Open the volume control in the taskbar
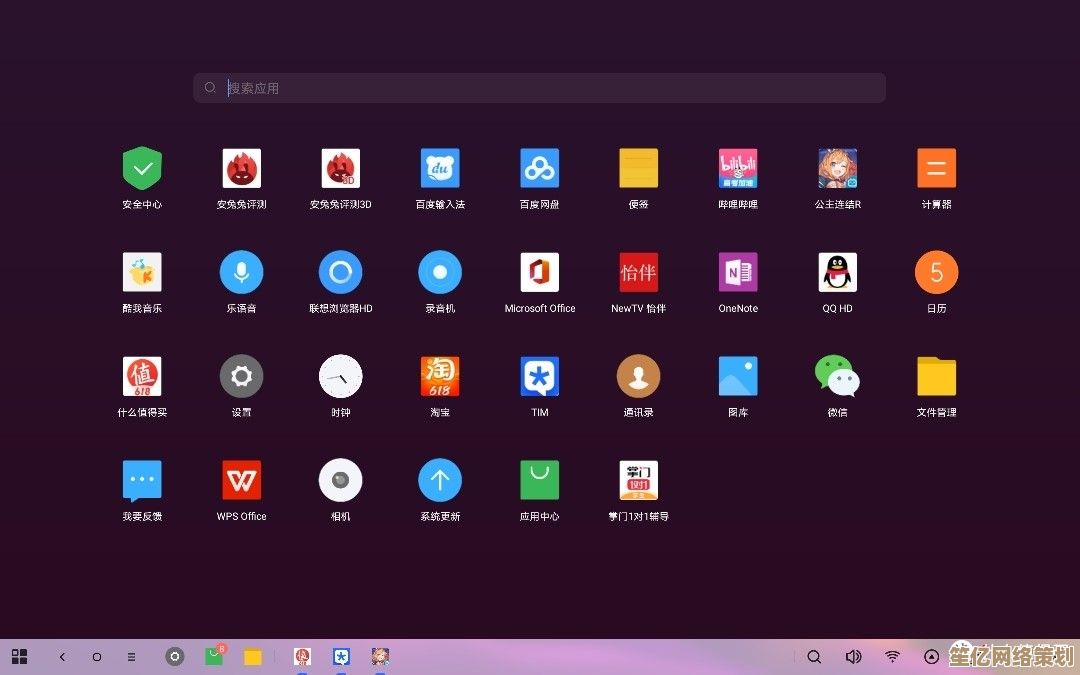 [853, 657]
